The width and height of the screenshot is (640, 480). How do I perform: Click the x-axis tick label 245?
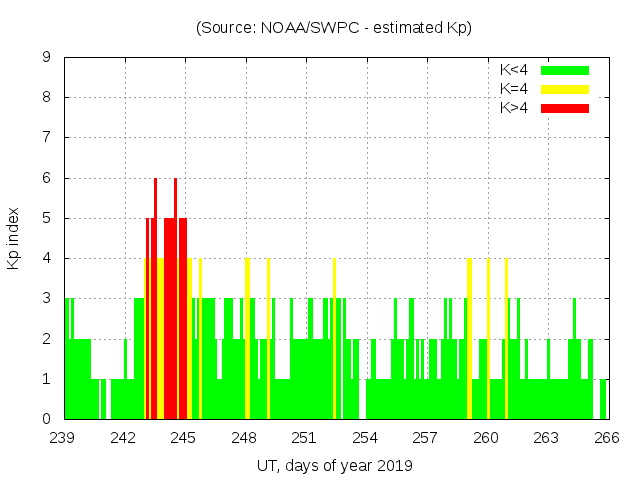pos(184,438)
